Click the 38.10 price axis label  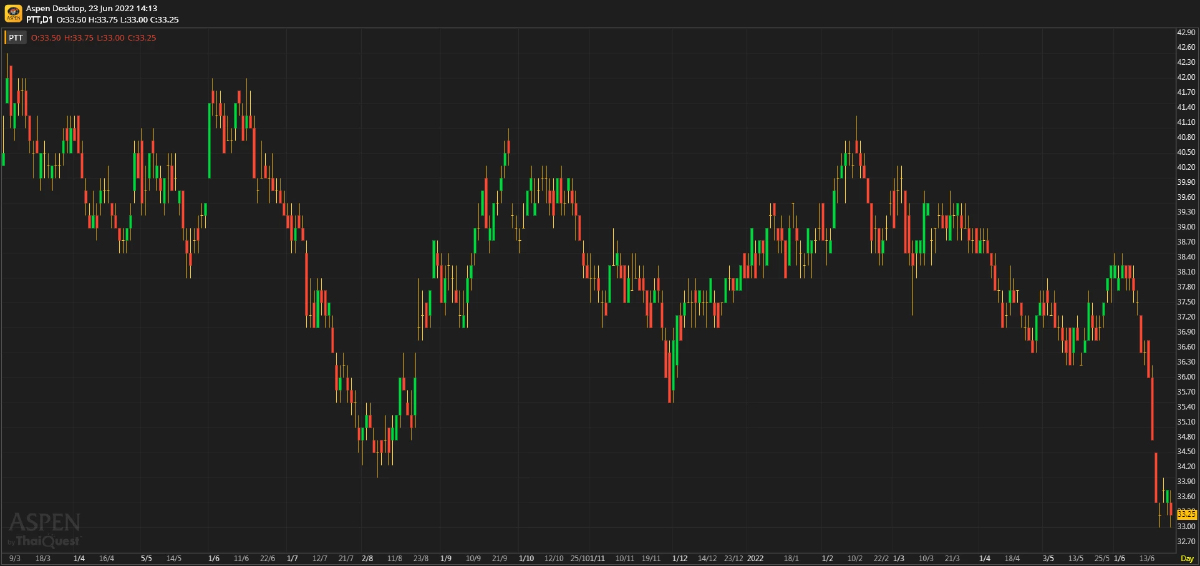point(1187,272)
